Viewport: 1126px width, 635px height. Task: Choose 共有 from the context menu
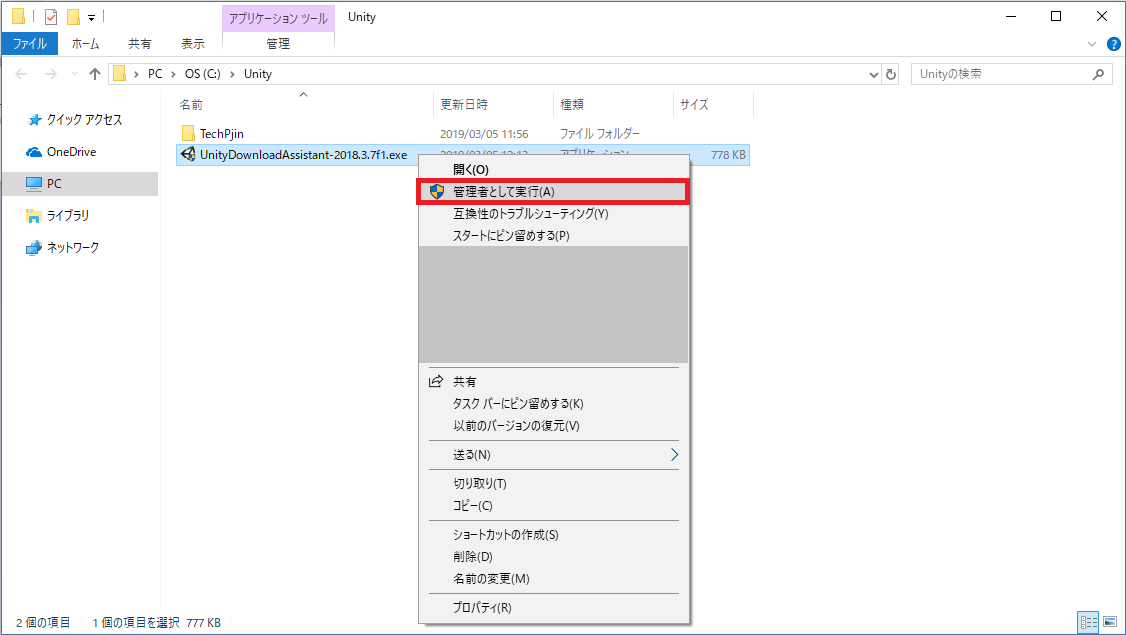(553, 381)
